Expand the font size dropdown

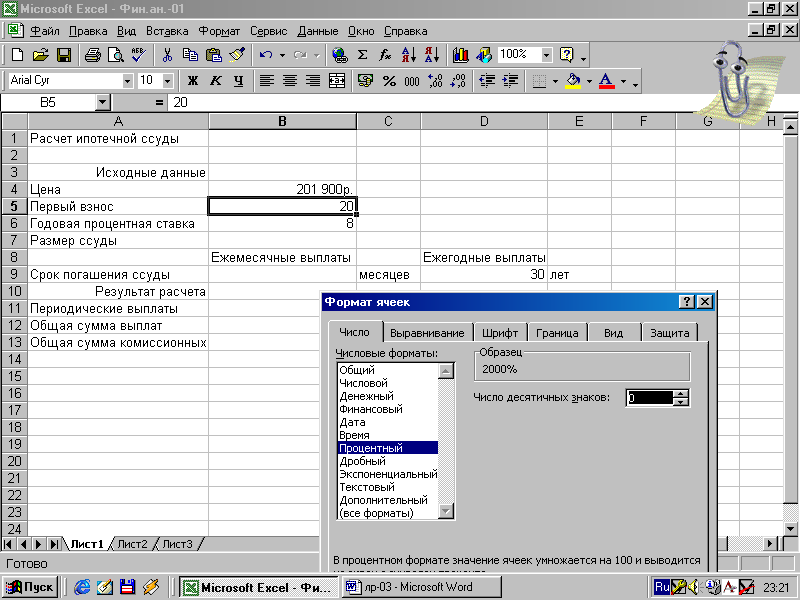click(x=168, y=81)
